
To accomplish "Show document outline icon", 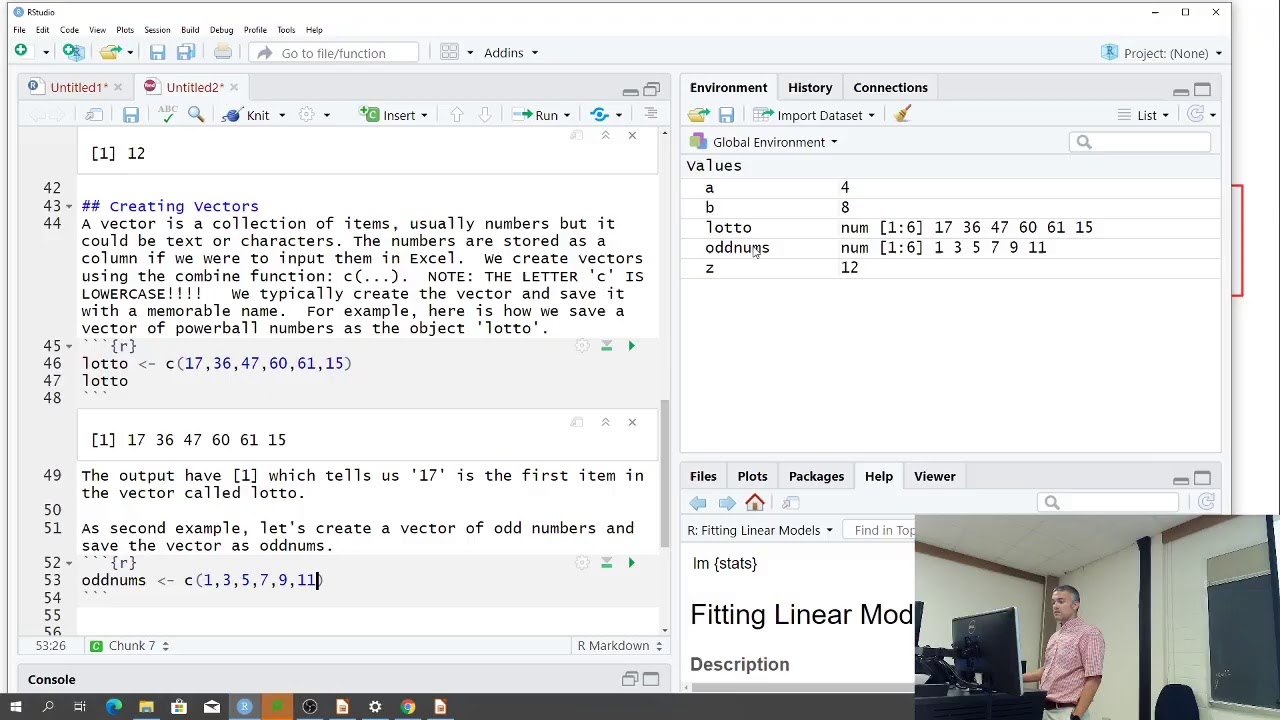I will 650,115.
